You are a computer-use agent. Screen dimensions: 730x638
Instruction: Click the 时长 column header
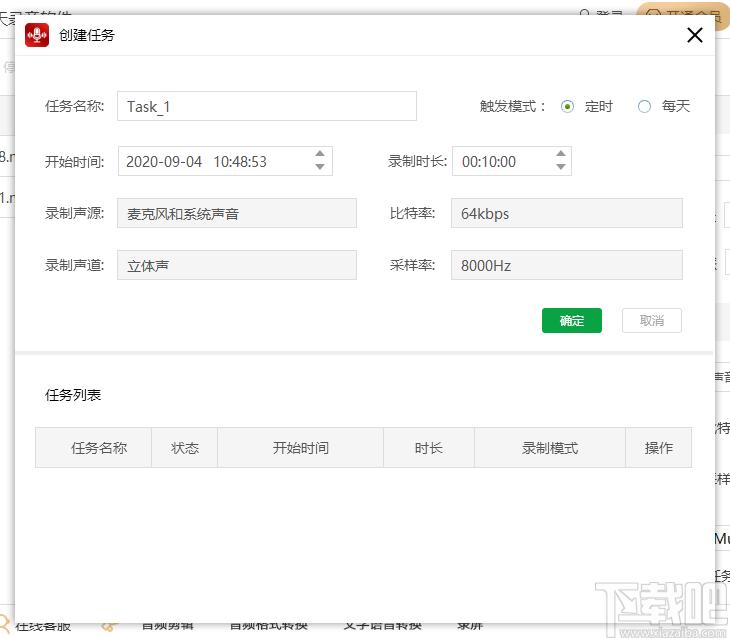click(429, 448)
